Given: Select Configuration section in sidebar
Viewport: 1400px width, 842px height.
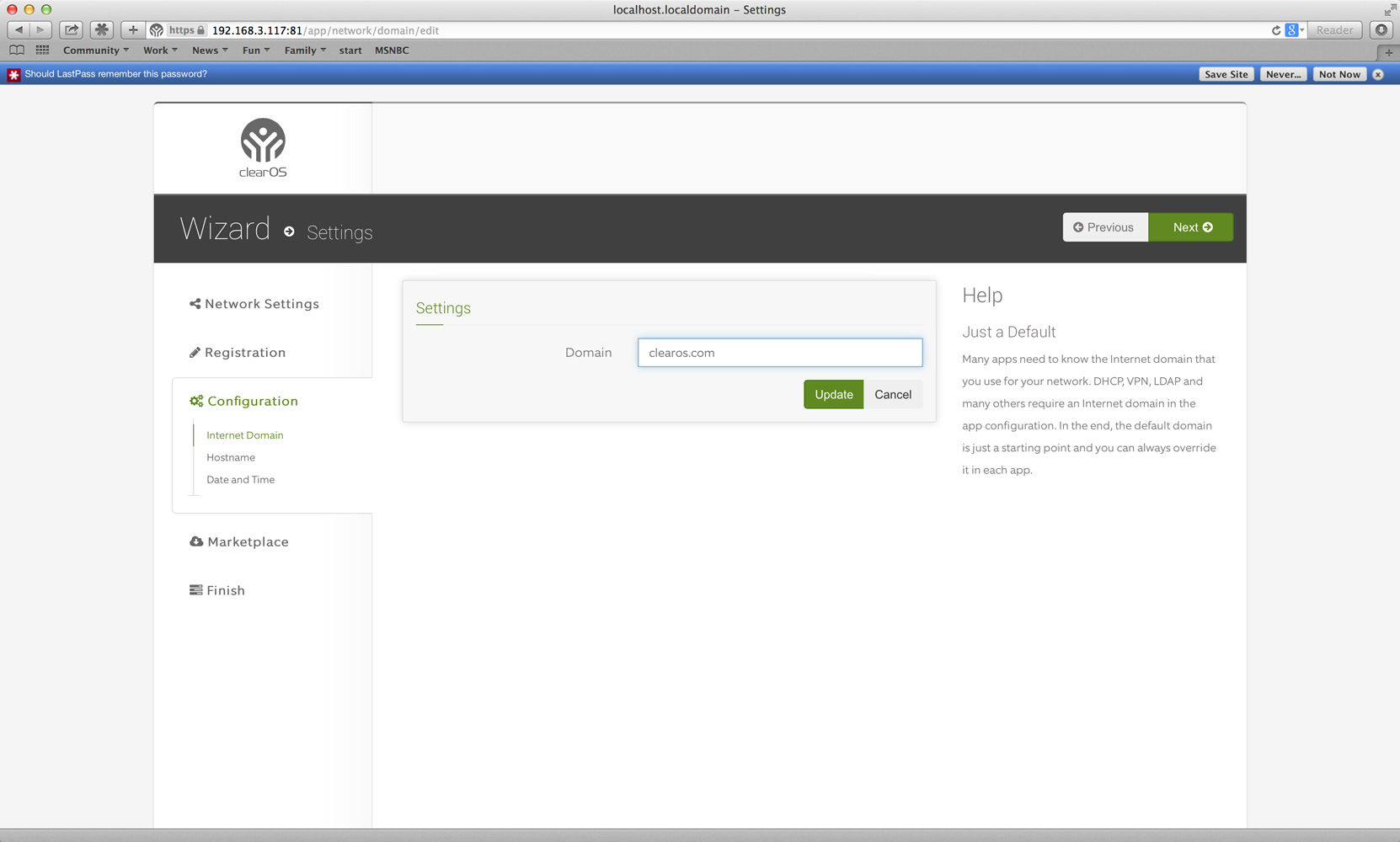Looking at the screenshot, I should click(244, 401).
